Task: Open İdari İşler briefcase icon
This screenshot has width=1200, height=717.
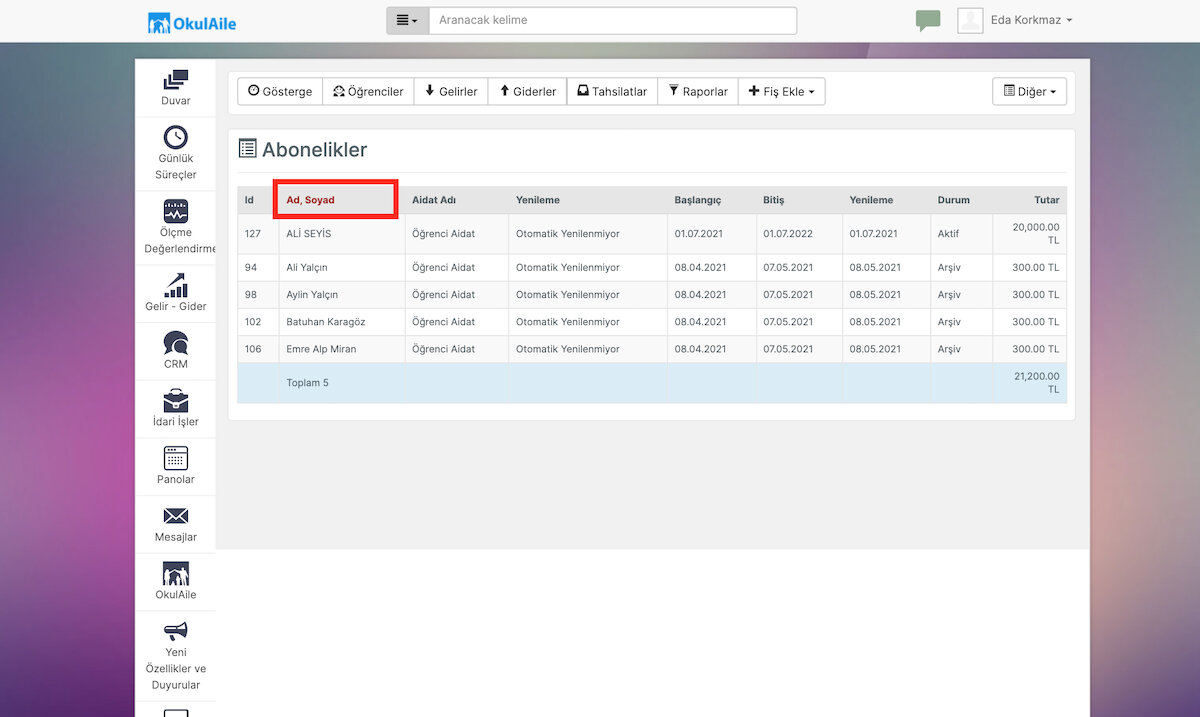Action: point(176,400)
